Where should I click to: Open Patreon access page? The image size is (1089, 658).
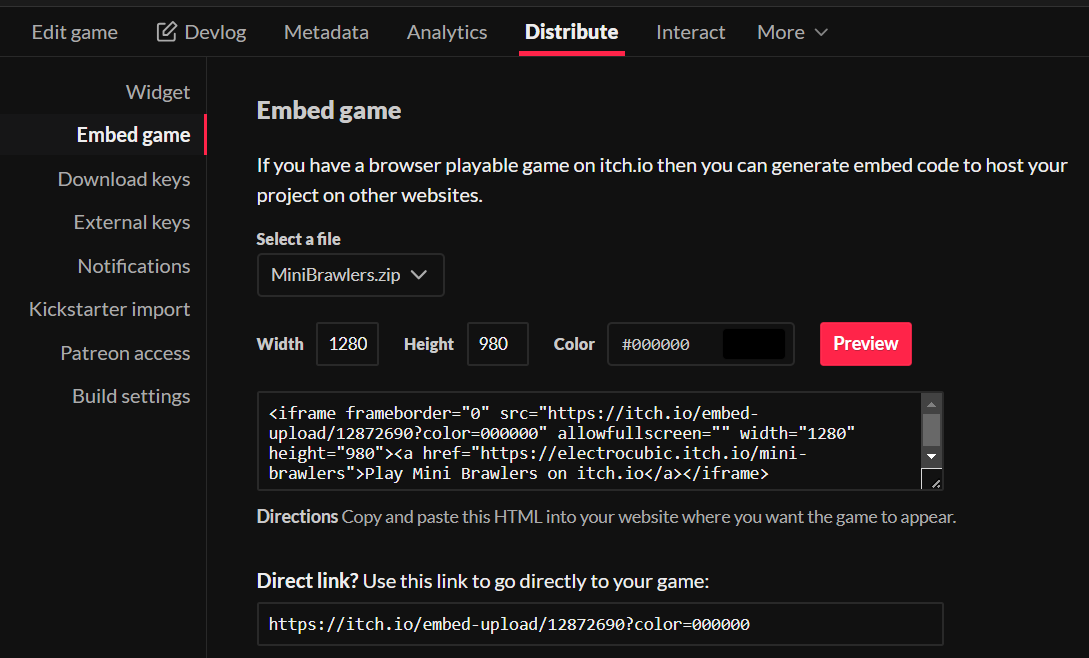(125, 353)
